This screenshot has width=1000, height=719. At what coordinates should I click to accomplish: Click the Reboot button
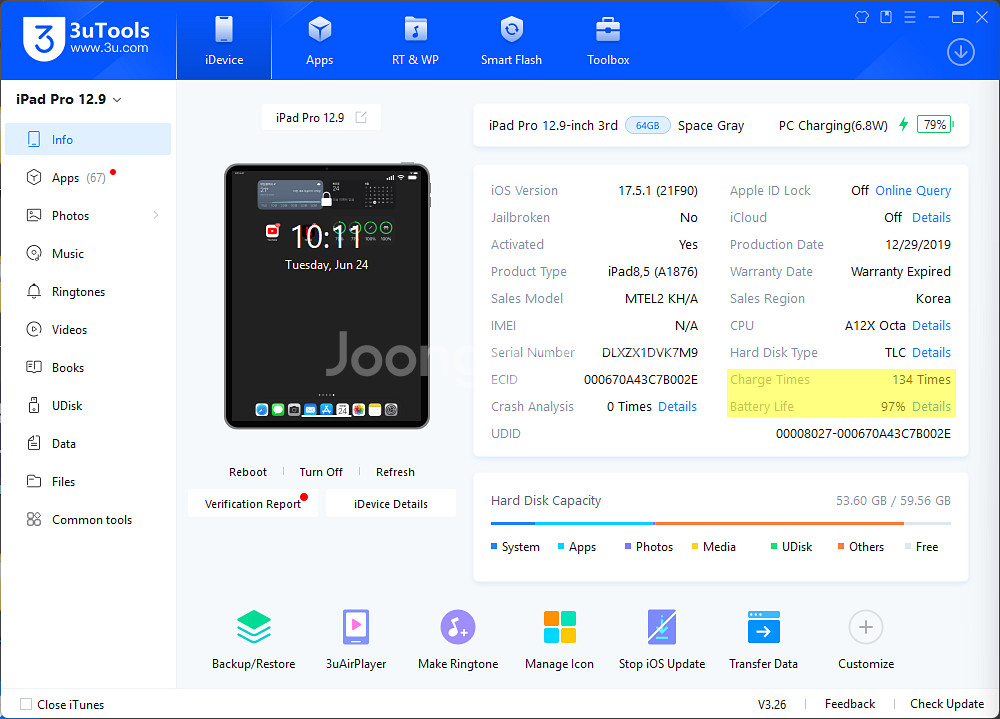[247, 472]
